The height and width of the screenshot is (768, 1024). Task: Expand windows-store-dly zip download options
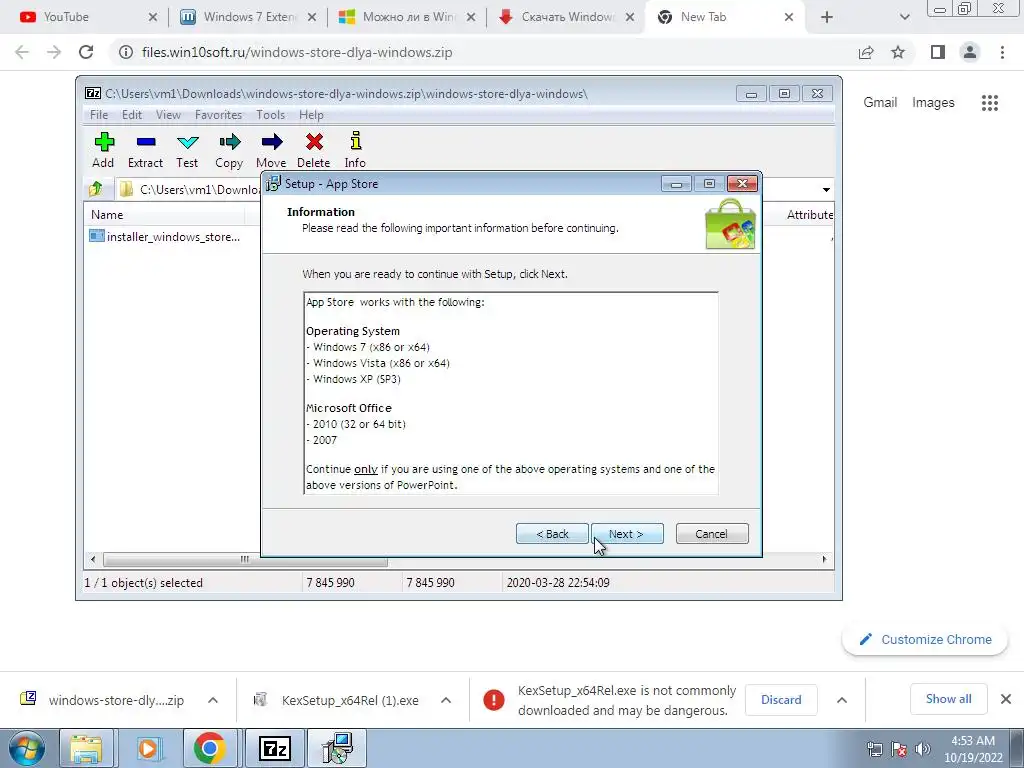(213, 700)
